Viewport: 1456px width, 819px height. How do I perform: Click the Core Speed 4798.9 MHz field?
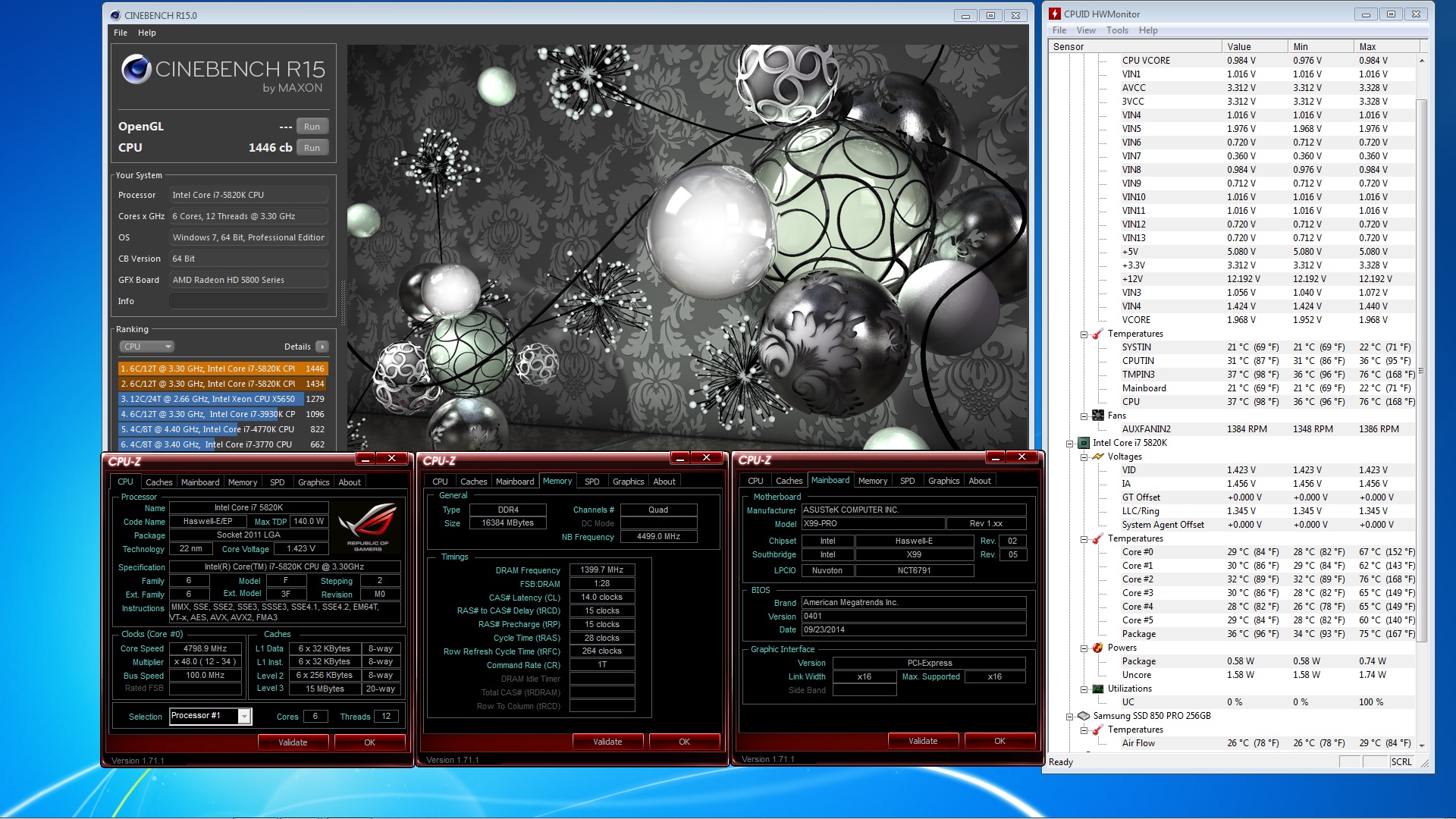[206, 648]
